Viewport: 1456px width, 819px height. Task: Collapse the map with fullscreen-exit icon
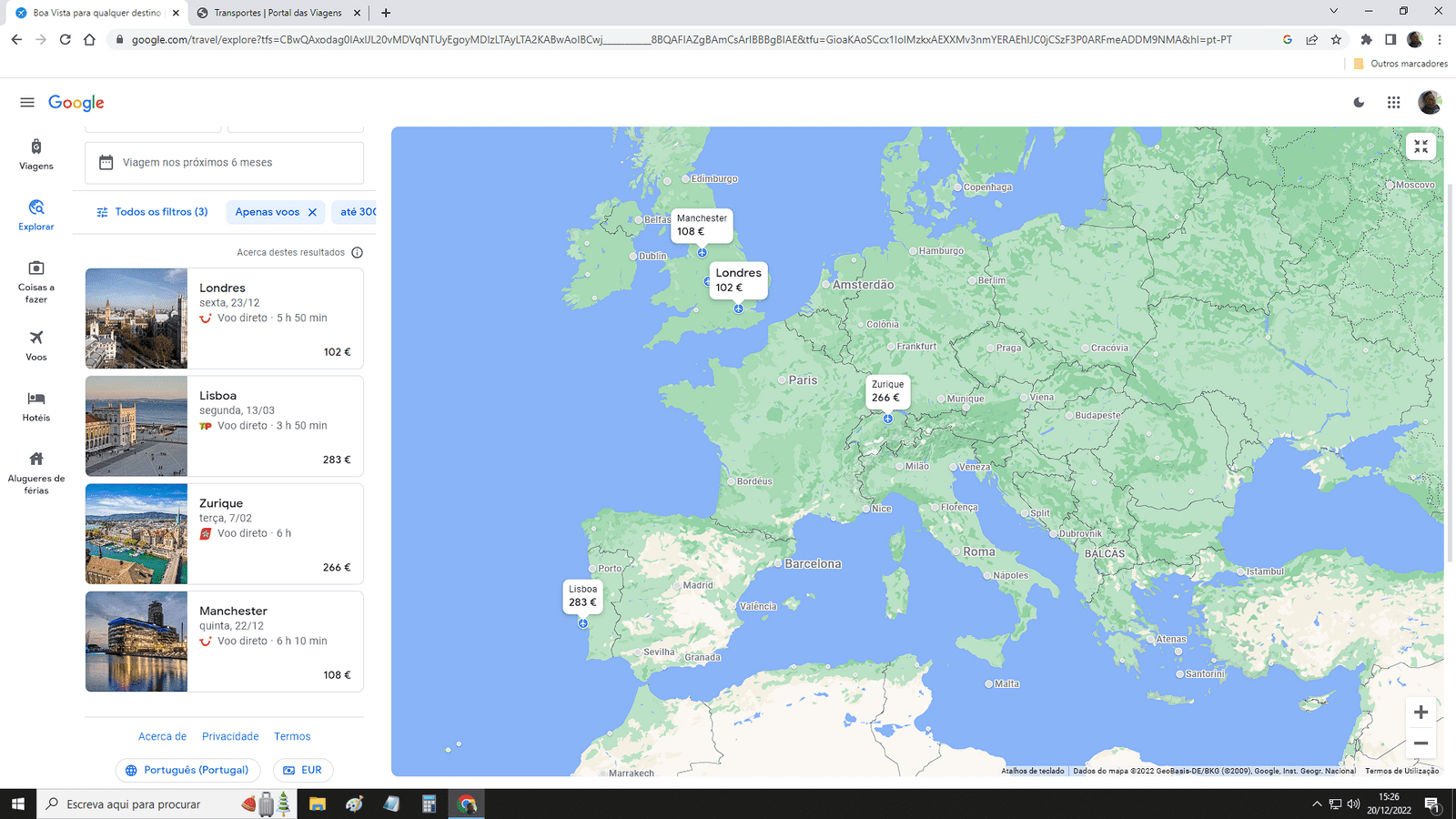pyautogui.click(x=1421, y=147)
